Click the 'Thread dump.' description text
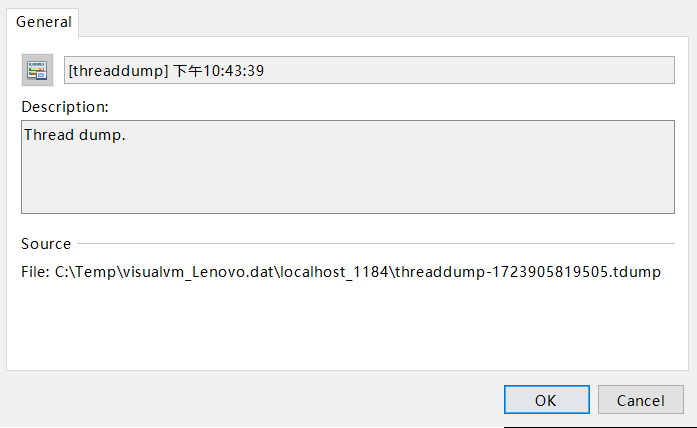Screen dimensions: 697x428 [75, 135]
